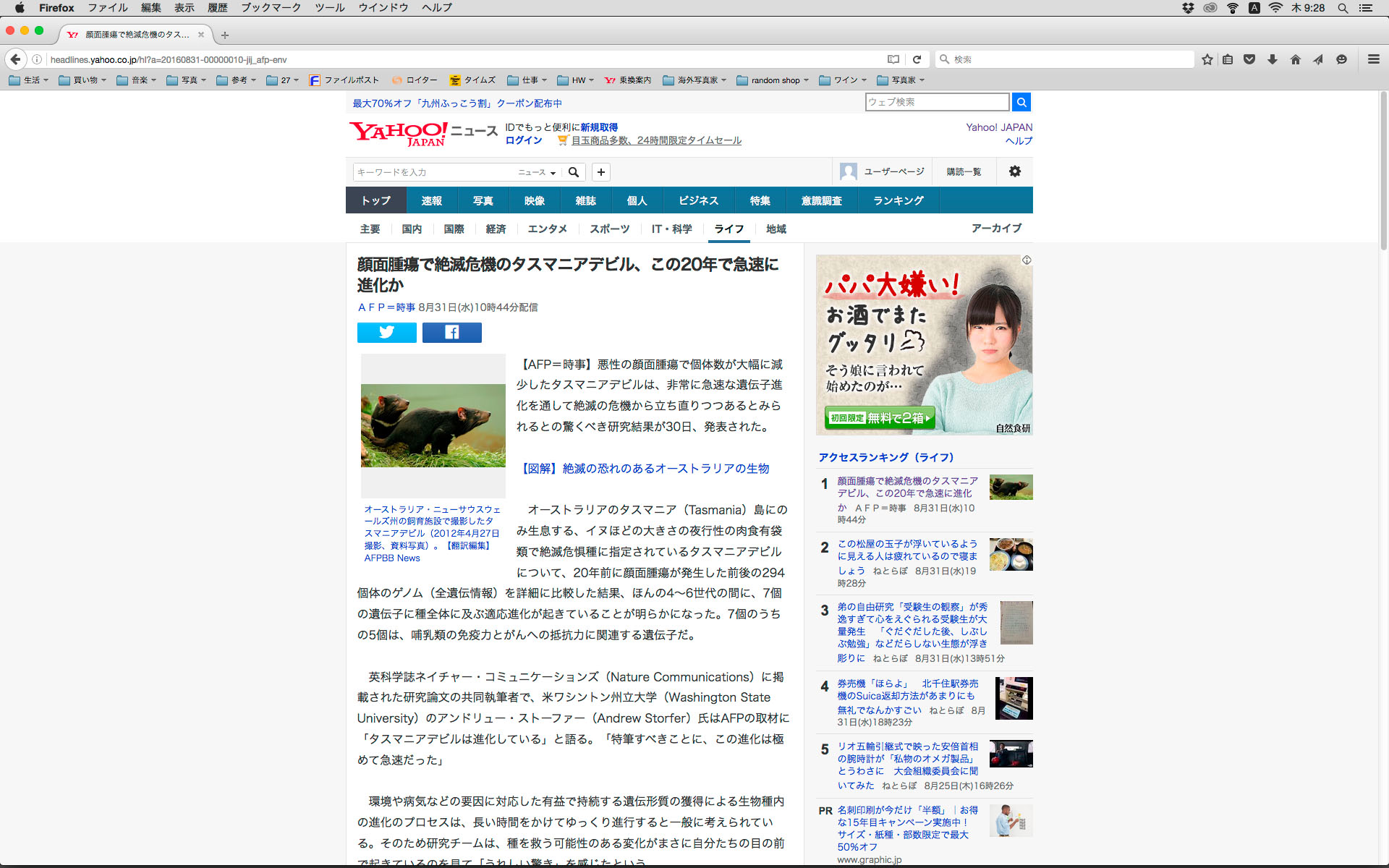Viewport: 1389px width, 868px height.
Task: Open Yahoo news settings gear
Action: pyautogui.click(x=1014, y=171)
